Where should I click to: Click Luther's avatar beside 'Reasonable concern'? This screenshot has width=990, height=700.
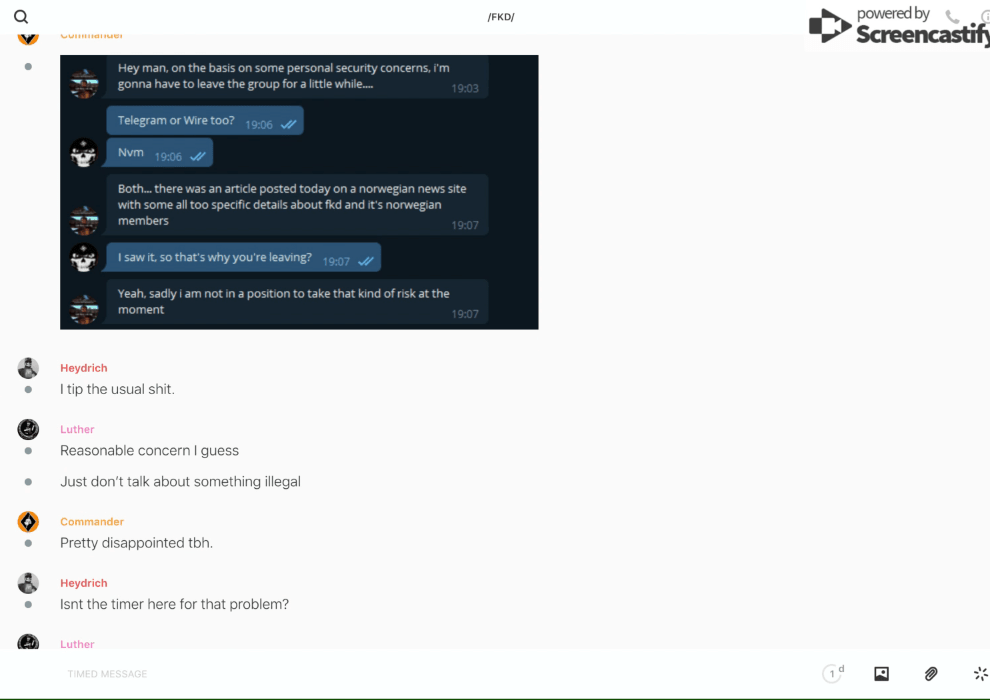pyautogui.click(x=28, y=429)
